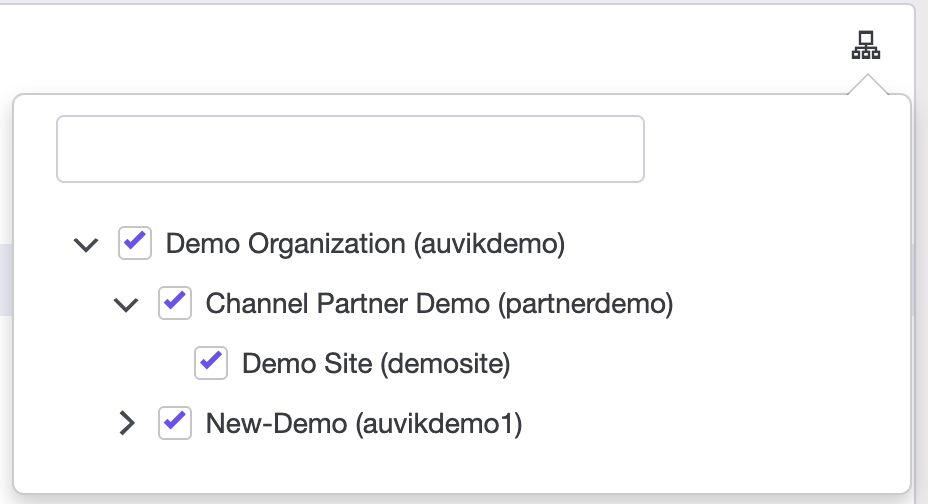Image resolution: width=928 pixels, height=504 pixels.
Task: Expand the New-Demo (auvikdemo1) node
Action: 127,423
